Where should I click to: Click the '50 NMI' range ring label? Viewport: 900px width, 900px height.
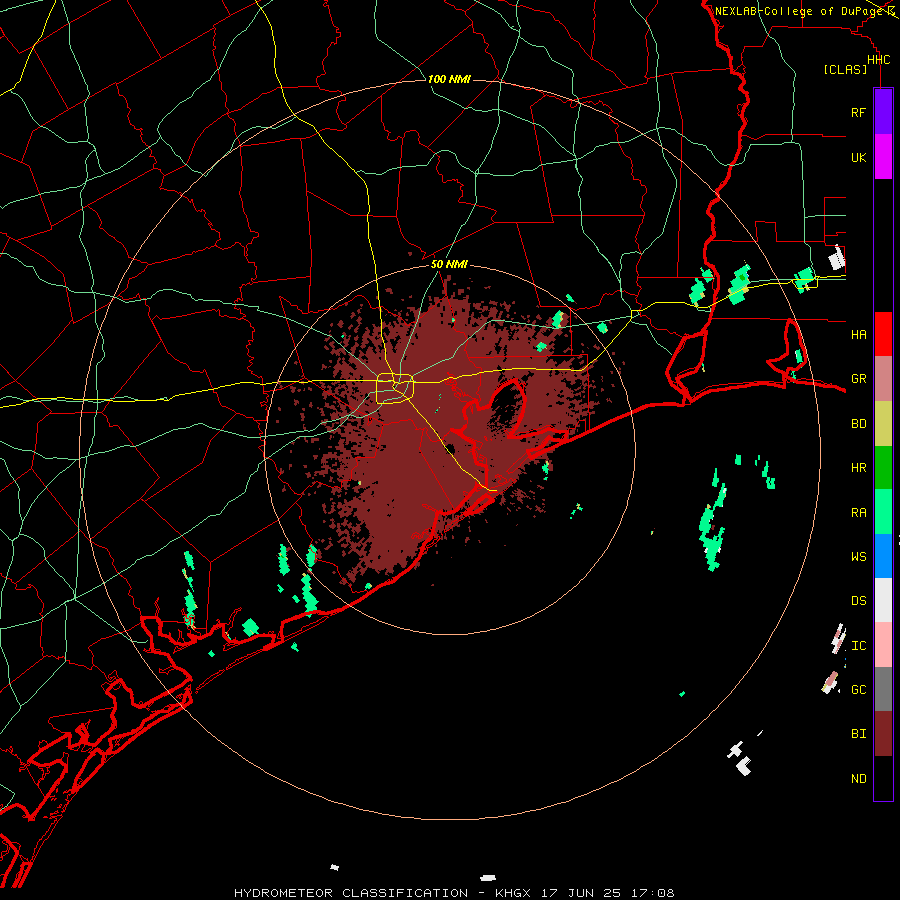449,264
